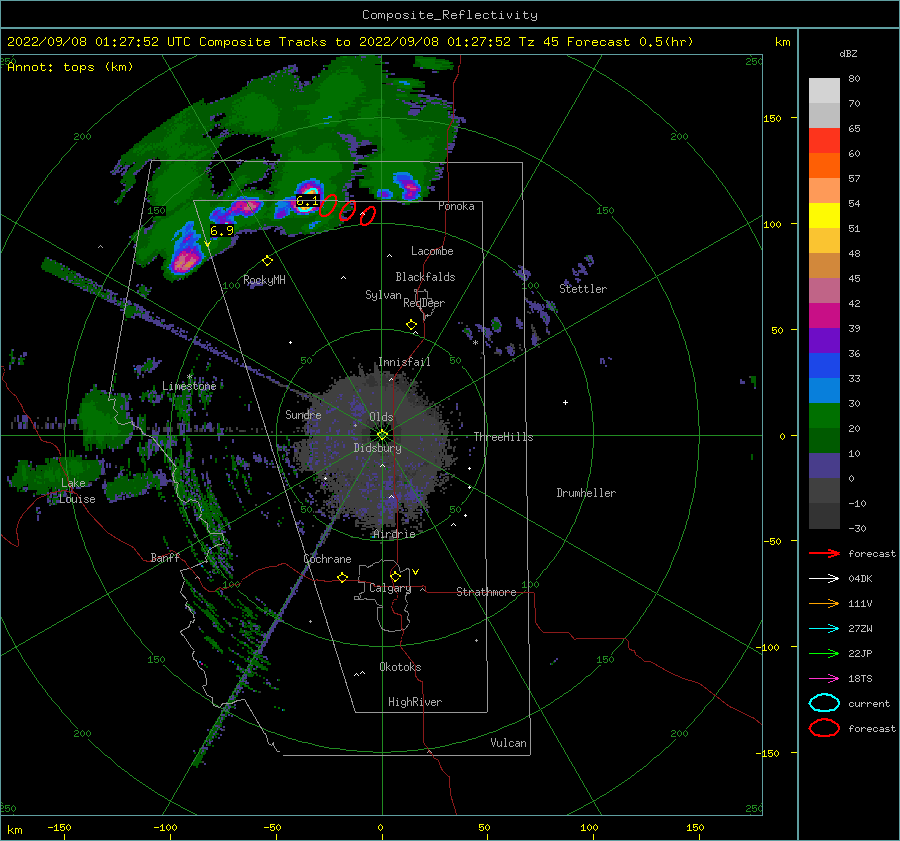Click the Strathmore town label
The height and width of the screenshot is (841, 900).
point(486,592)
